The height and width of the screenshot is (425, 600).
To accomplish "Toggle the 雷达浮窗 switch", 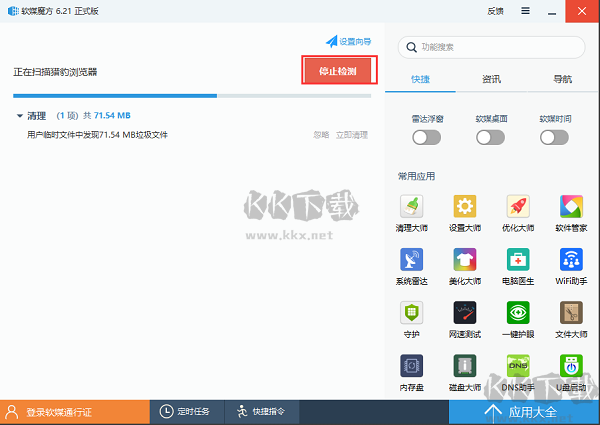I will point(426,138).
